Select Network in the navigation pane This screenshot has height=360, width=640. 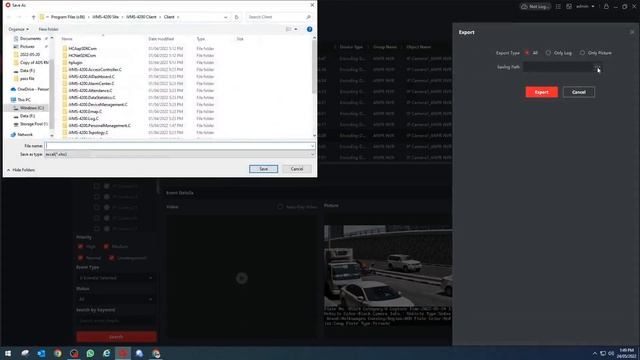click(25, 134)
